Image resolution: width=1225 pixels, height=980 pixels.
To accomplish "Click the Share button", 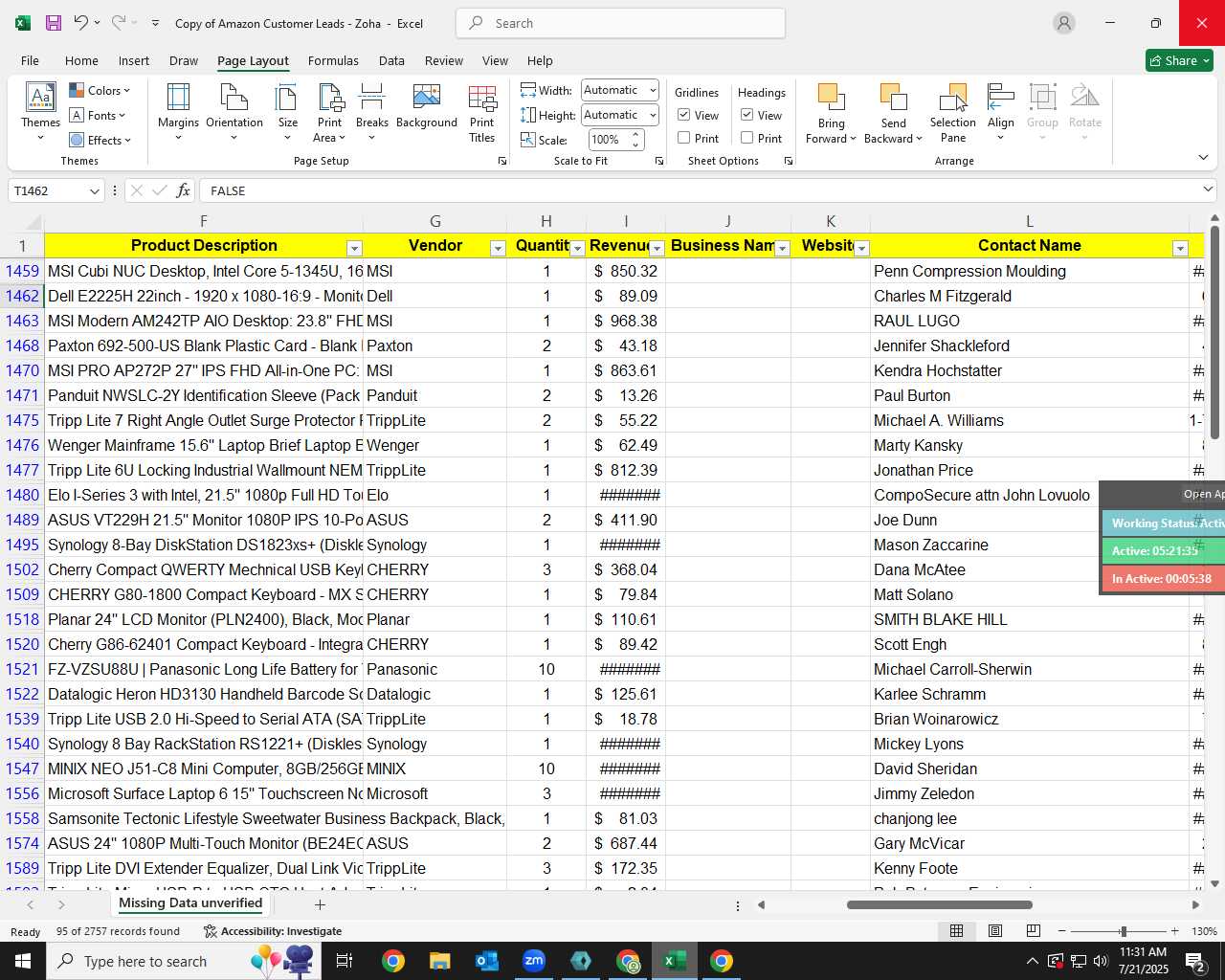I will 1179,60.
